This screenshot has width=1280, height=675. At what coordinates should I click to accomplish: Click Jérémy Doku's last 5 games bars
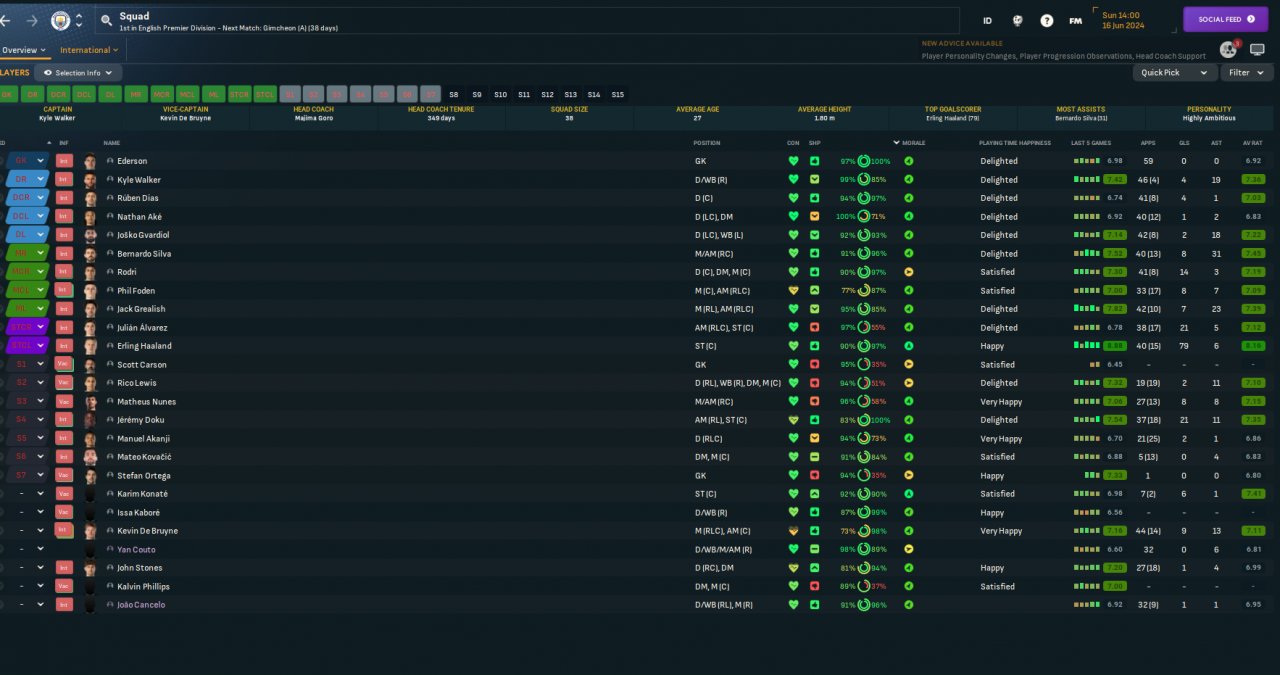tap(1086, 420)
